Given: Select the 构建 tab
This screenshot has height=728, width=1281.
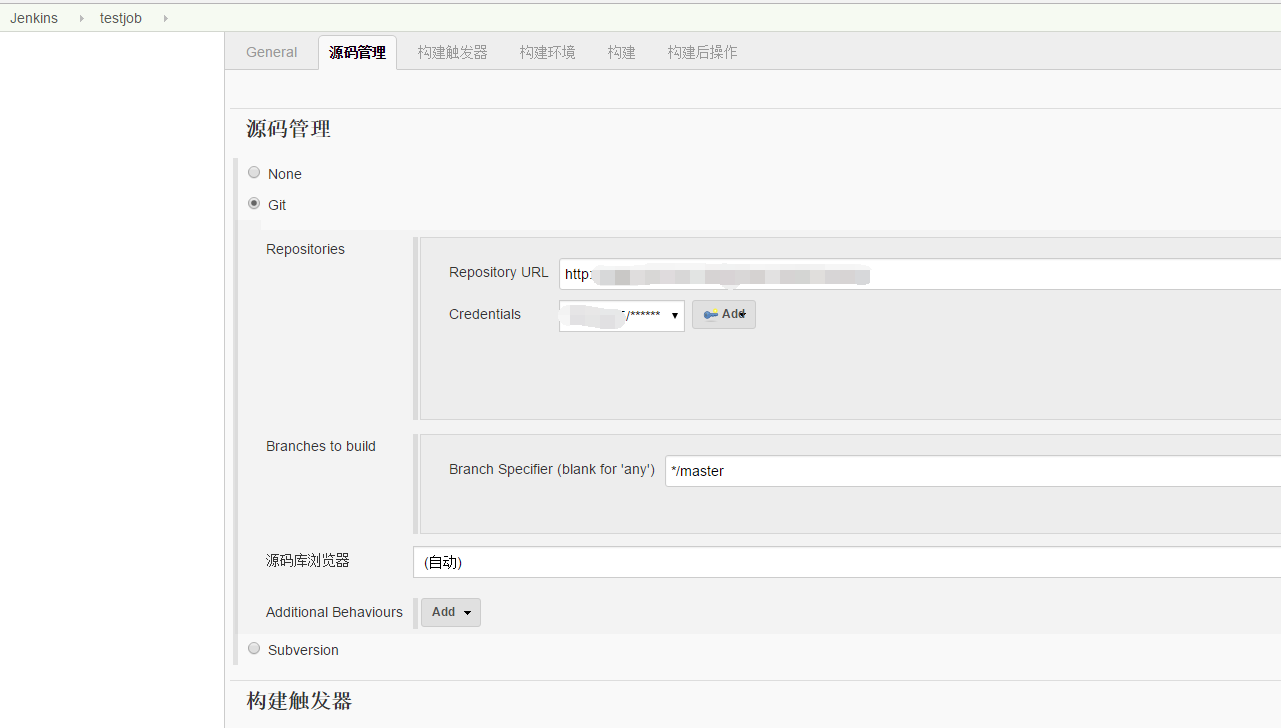Looking at the screenshot, I should 621,52.
